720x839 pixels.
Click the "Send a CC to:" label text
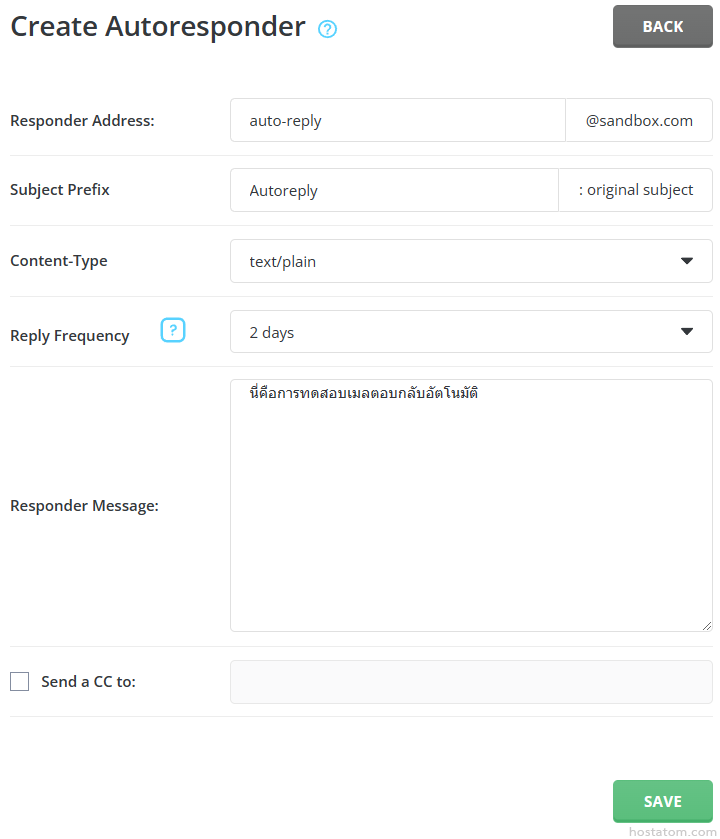[88, 682]
